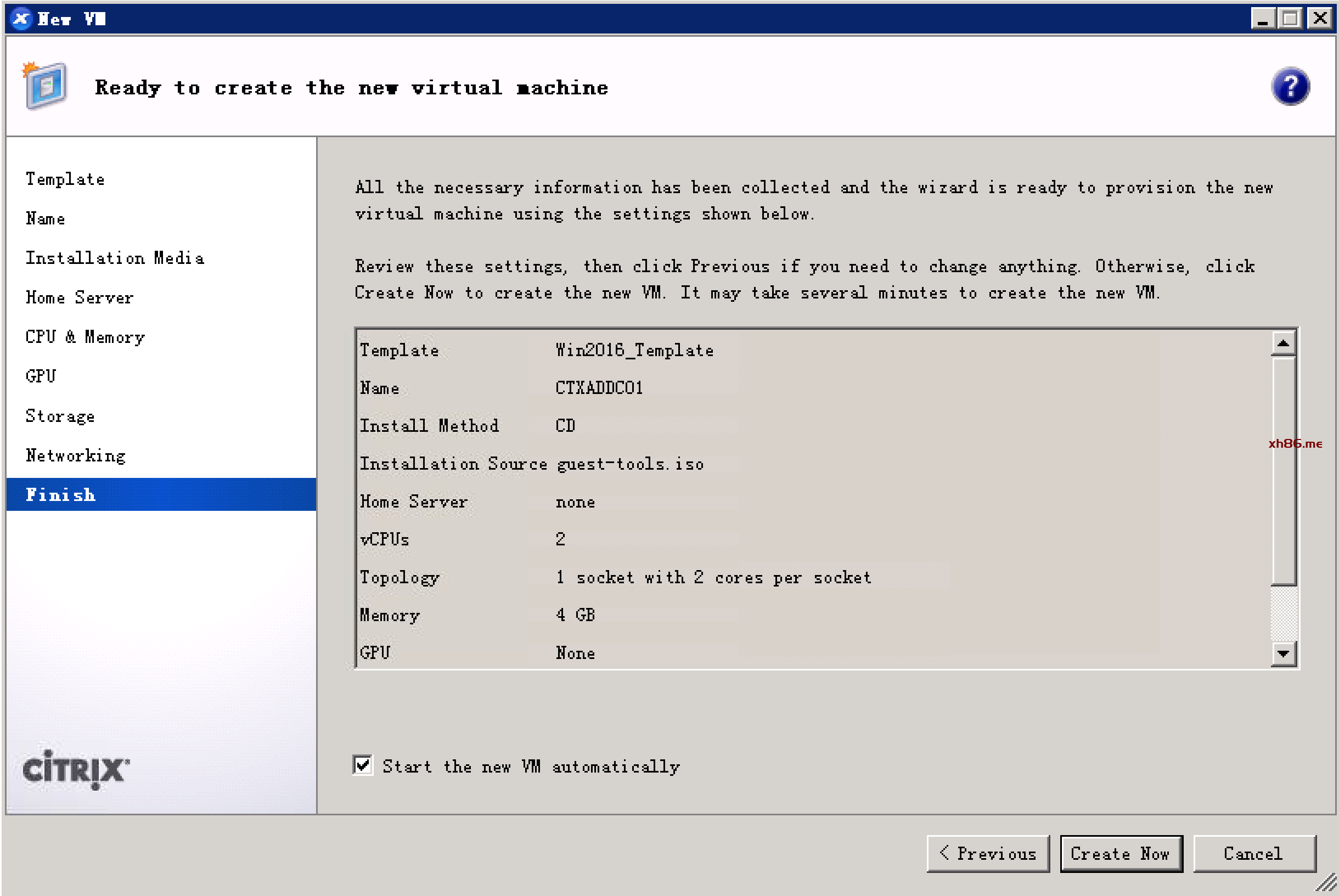Cancel the New VM wizard
The width and height of the screenshot is (1339, 896).
click(x=1254, y=853)
